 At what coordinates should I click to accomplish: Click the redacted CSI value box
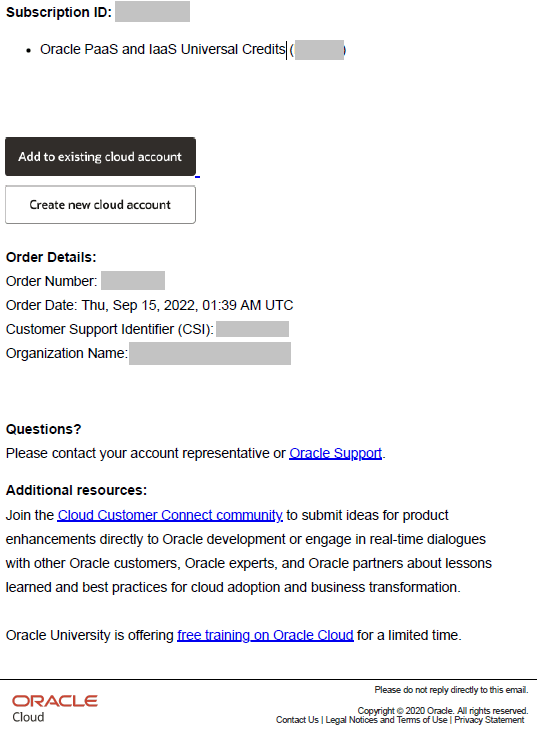[x=252, y=329]
